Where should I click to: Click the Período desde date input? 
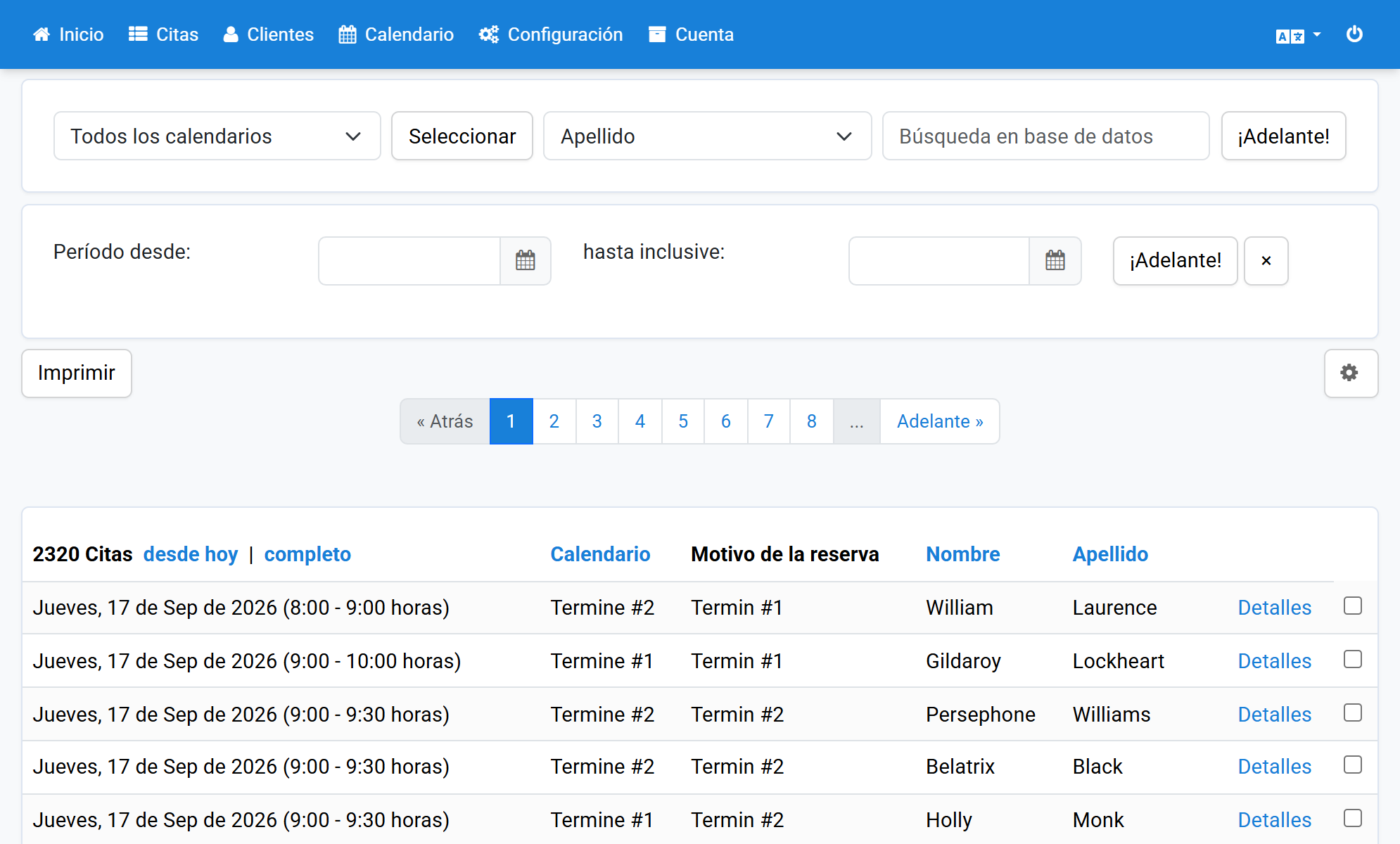click(x=409, y=261)
